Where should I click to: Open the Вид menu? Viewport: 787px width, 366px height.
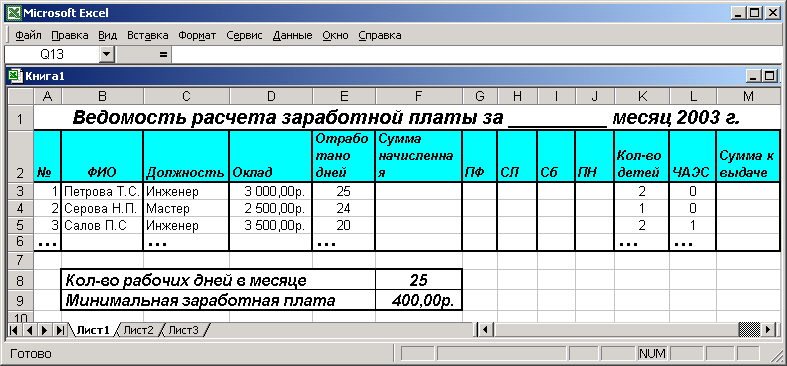tap(107, 36)
